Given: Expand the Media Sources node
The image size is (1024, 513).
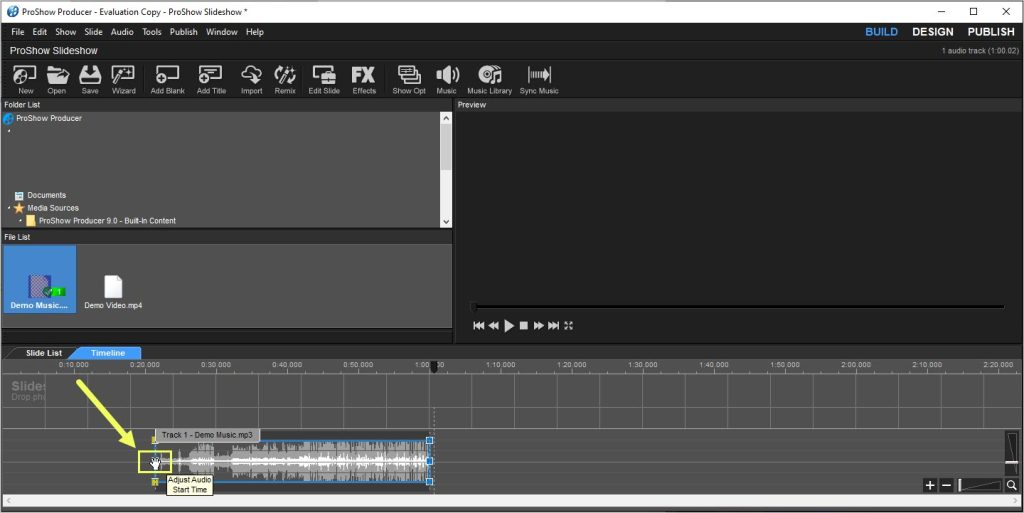Looking at the screenshot, I should [x=8, y=208].
